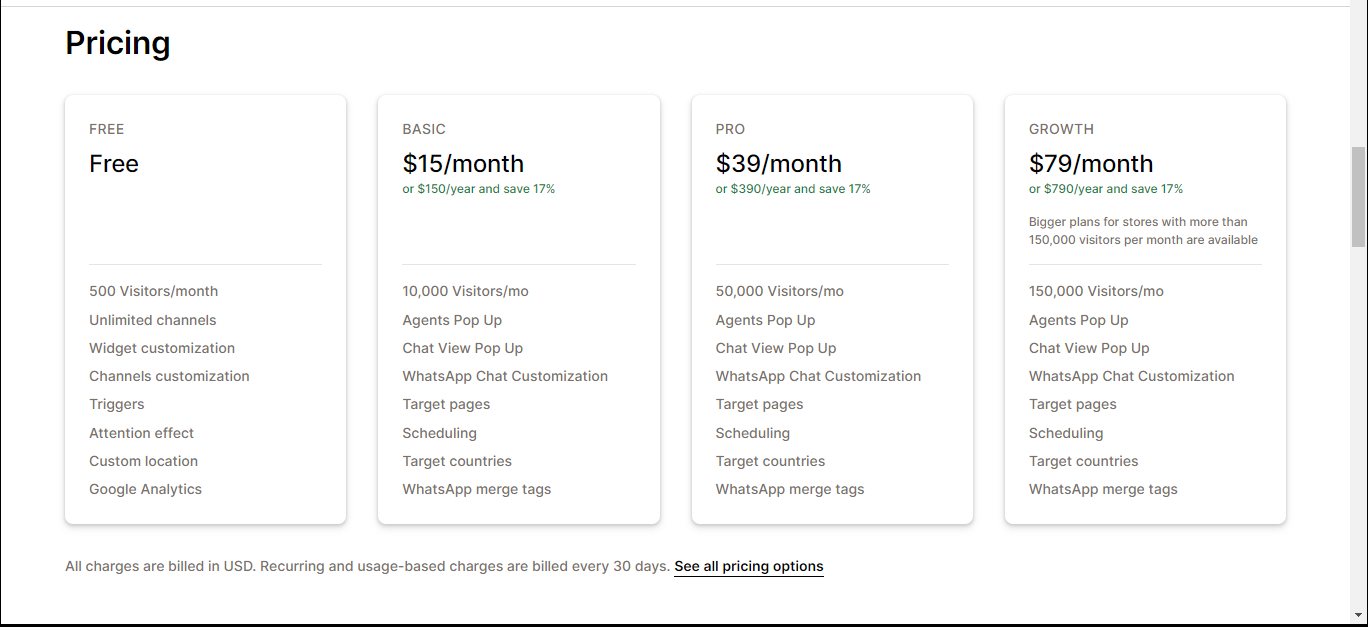
Task: Click Google Analytics in Free plan
Action: (x=146, y=489)
